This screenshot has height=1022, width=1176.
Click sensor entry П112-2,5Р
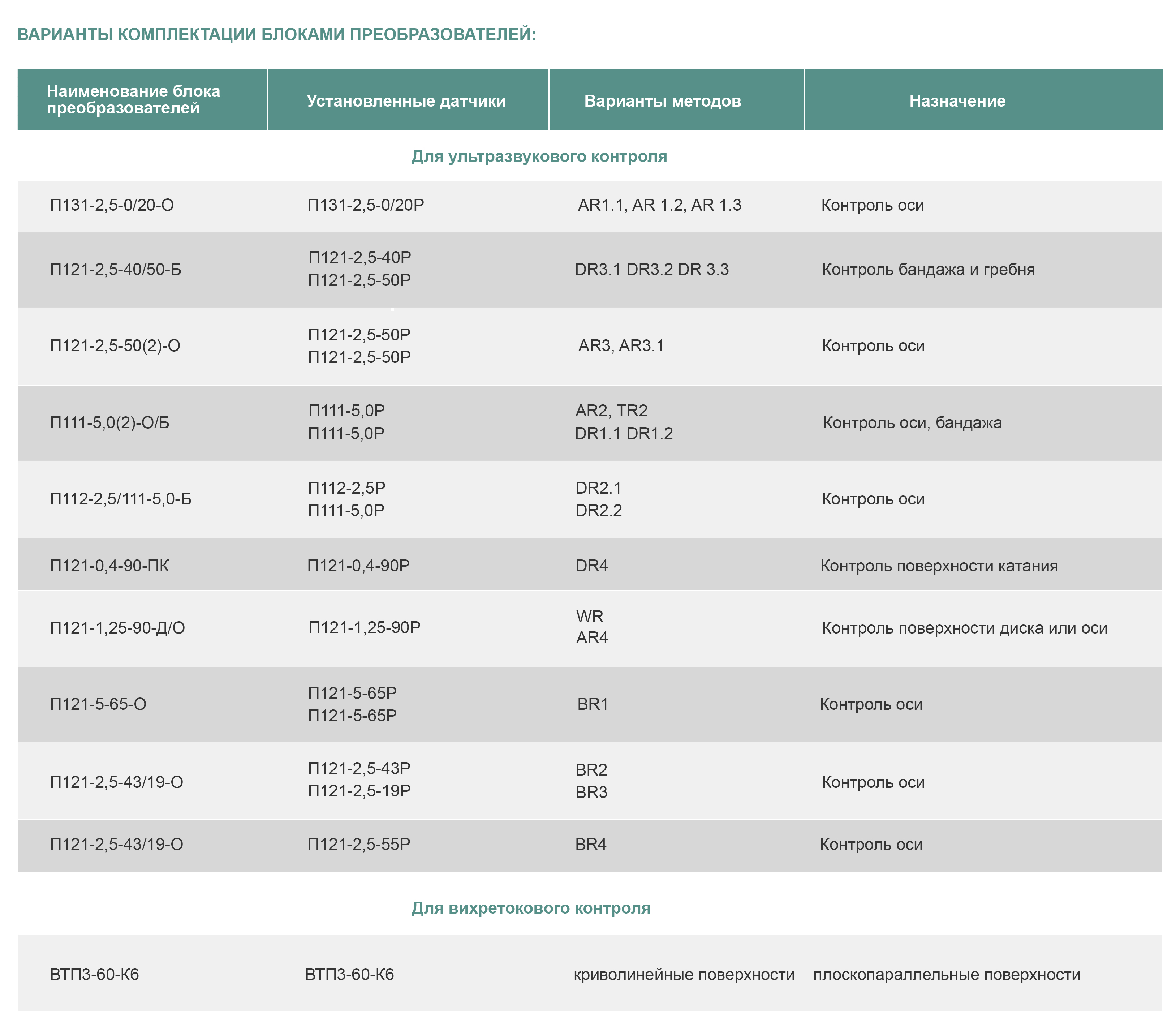(x=346, y=488)
